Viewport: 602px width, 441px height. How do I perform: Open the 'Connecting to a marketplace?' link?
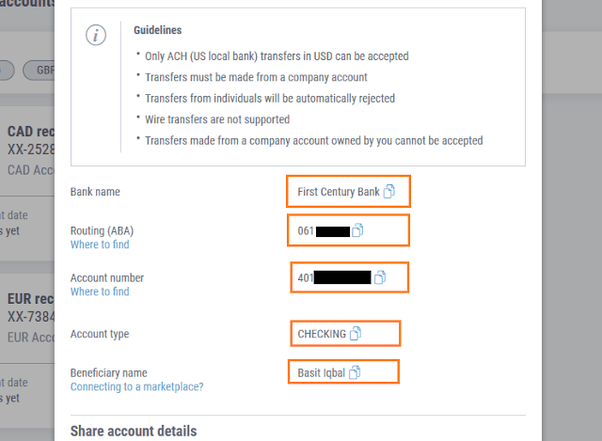[136, 386]
